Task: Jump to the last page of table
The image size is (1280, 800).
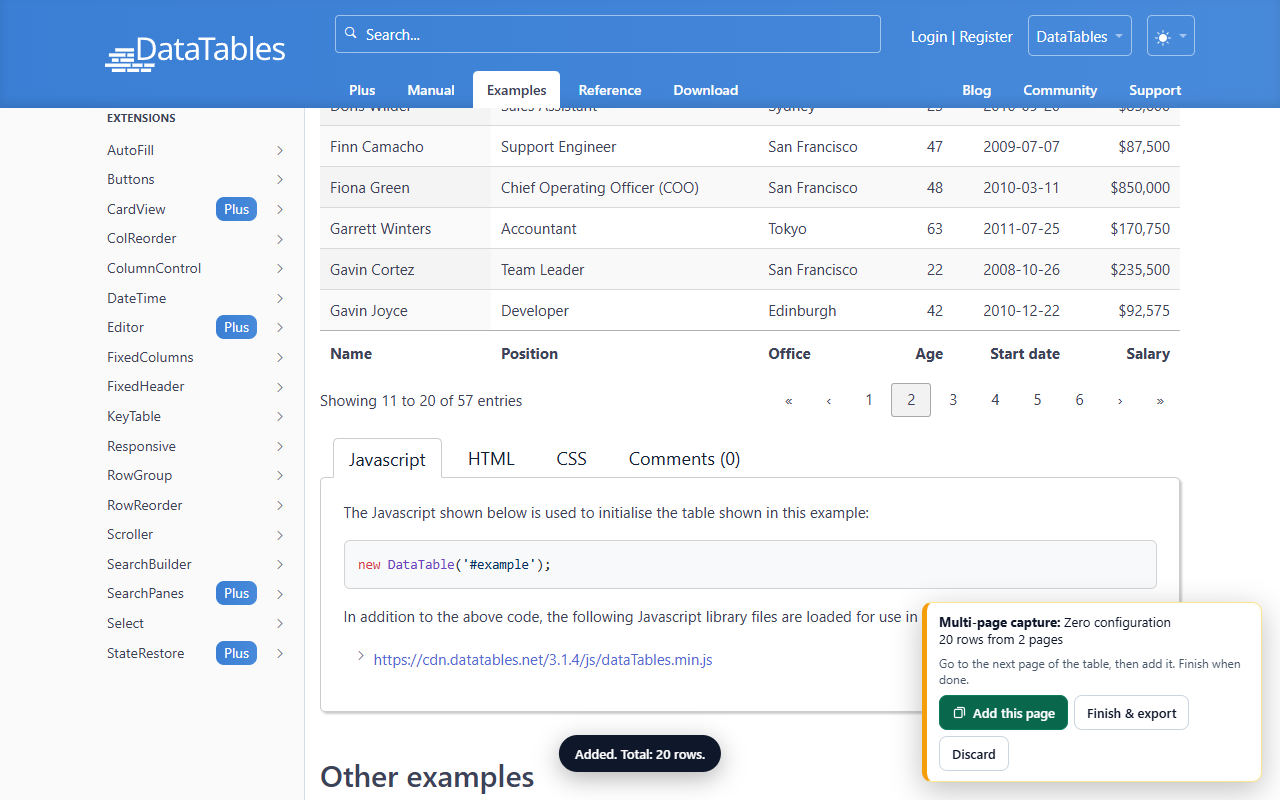Action: [x=1160, y=400]
